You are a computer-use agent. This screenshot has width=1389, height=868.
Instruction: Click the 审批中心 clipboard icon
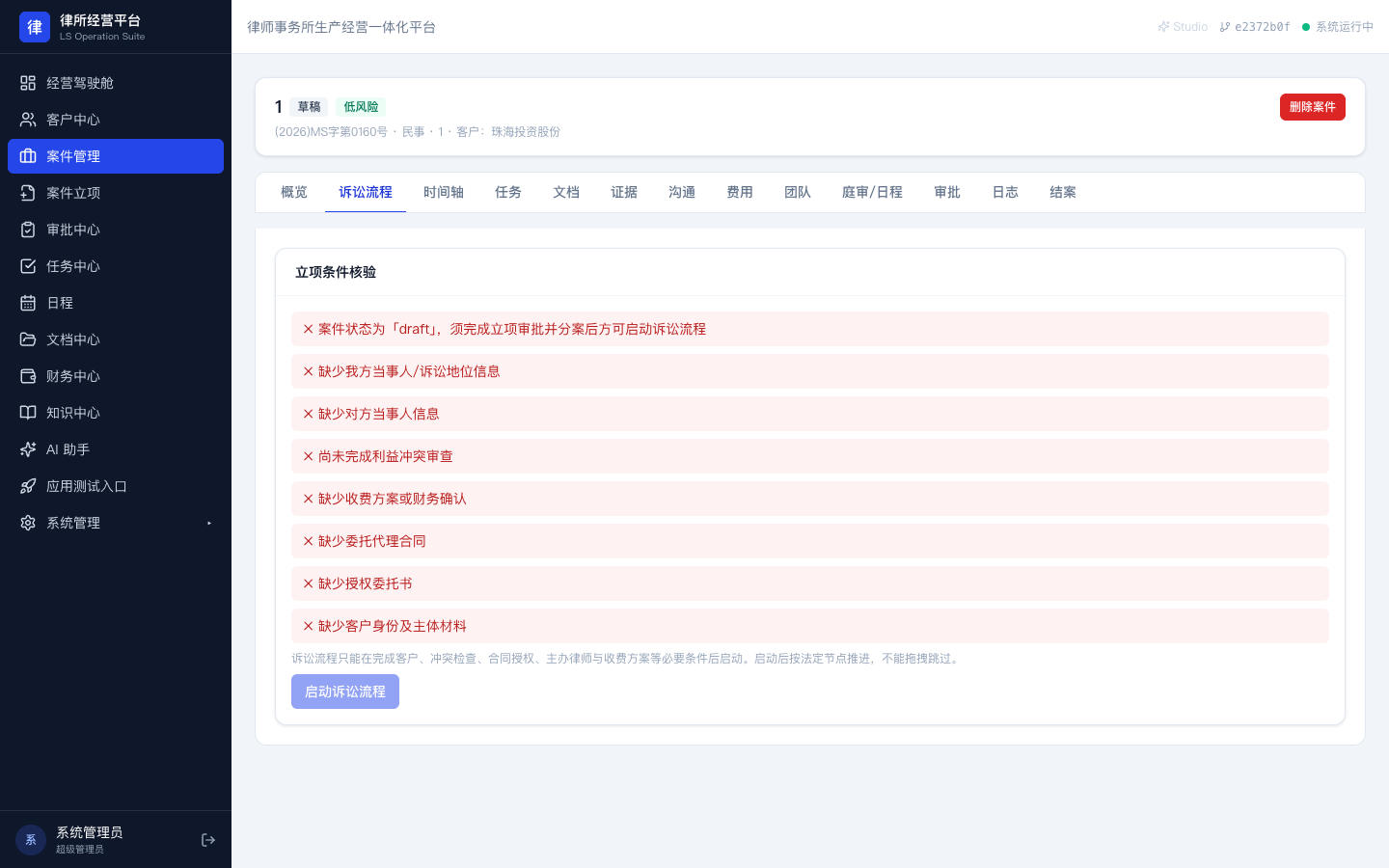click(x=28, y=230)
